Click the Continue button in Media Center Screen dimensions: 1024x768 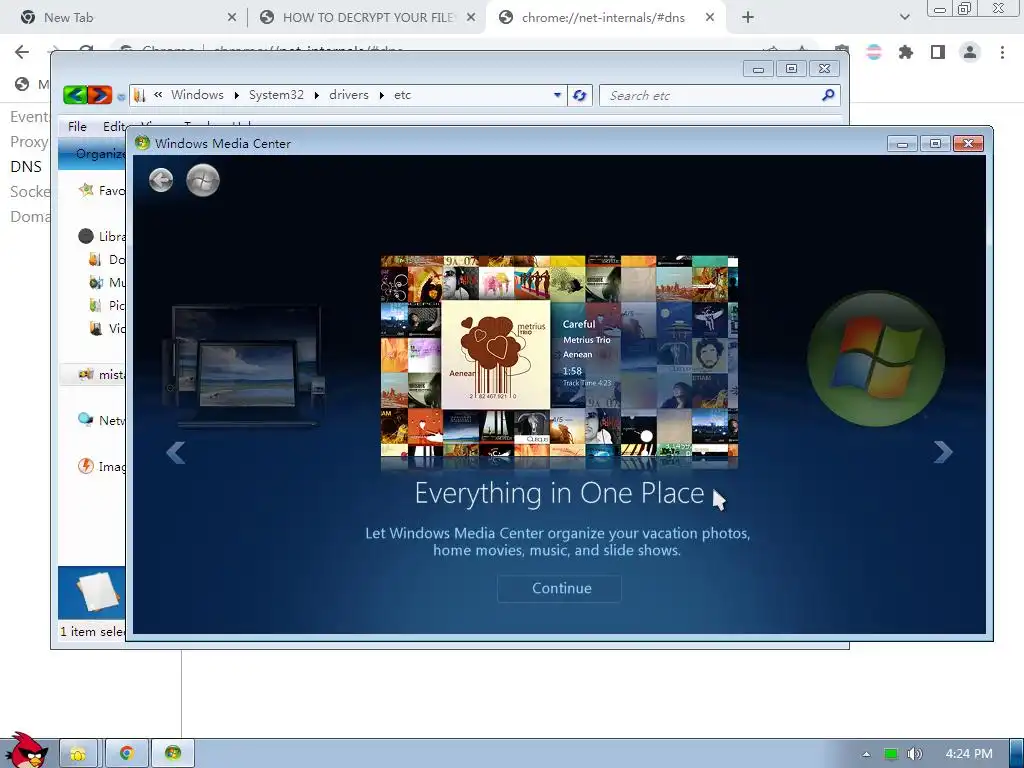(x=559, y=588)
